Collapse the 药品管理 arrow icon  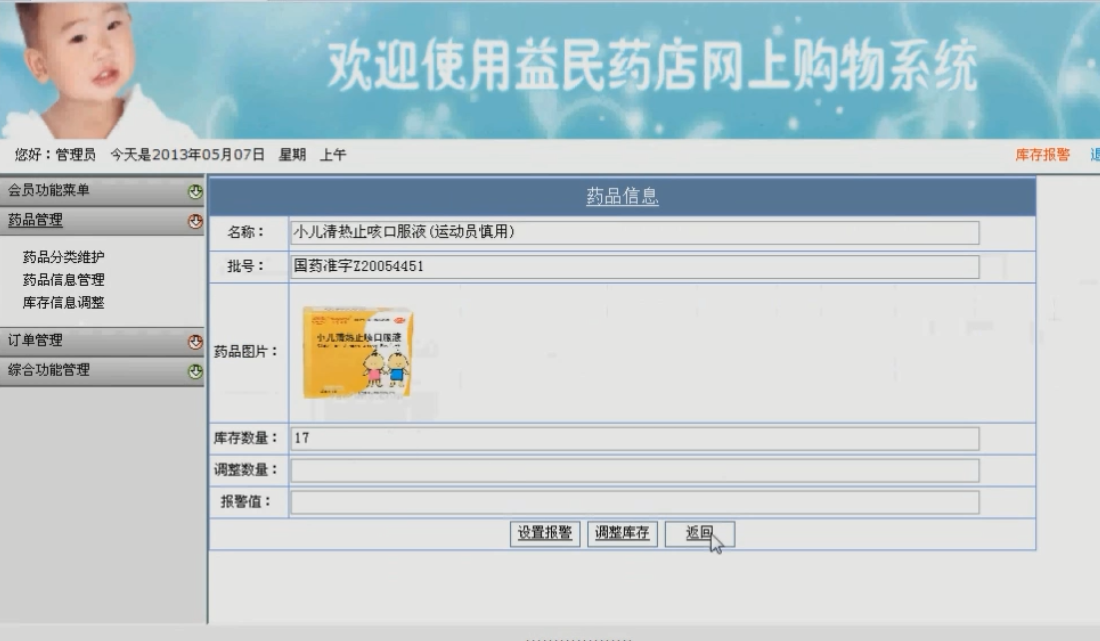click(x=195, y=222)
